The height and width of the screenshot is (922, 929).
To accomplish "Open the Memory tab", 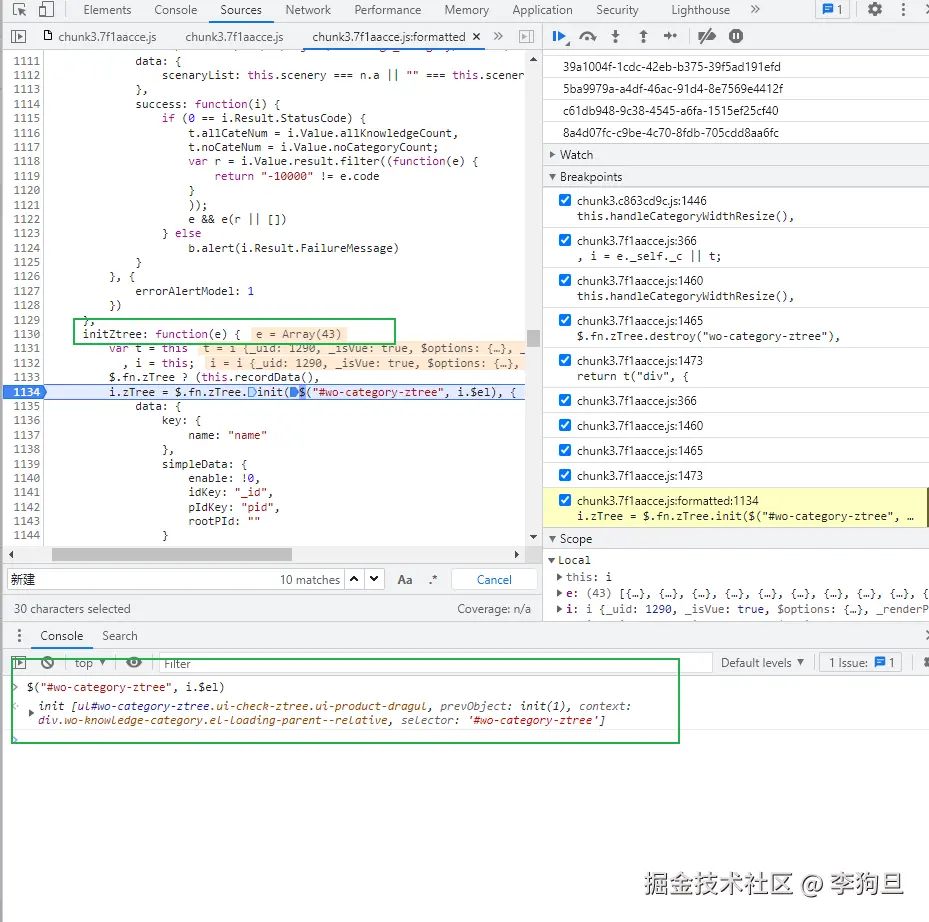I will tap(467, 10).
